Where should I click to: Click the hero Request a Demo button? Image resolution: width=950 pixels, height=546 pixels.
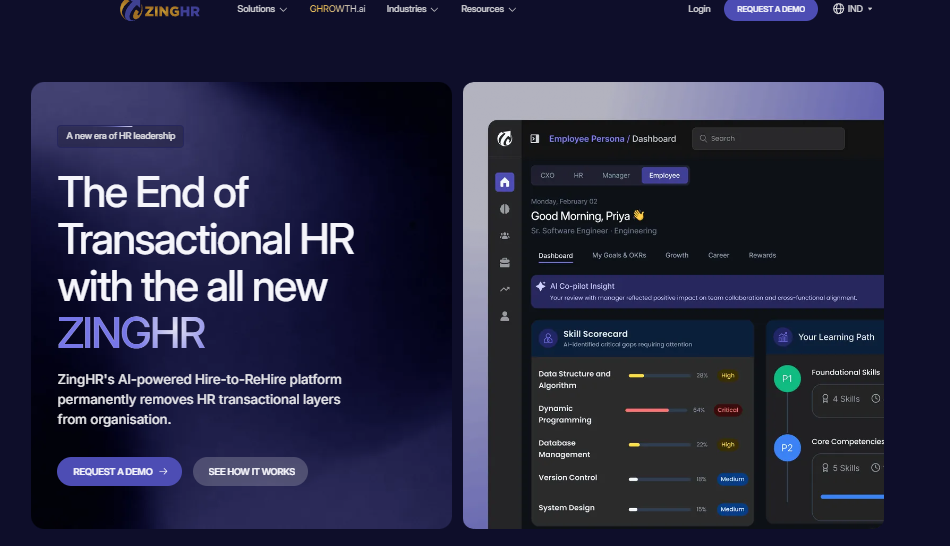(119, 471)
